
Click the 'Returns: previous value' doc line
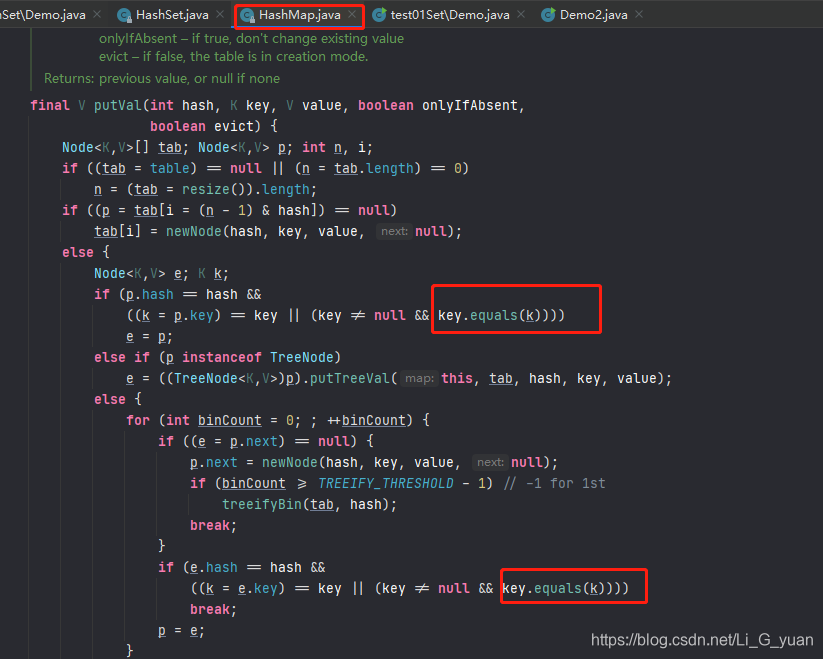point(162,79)
